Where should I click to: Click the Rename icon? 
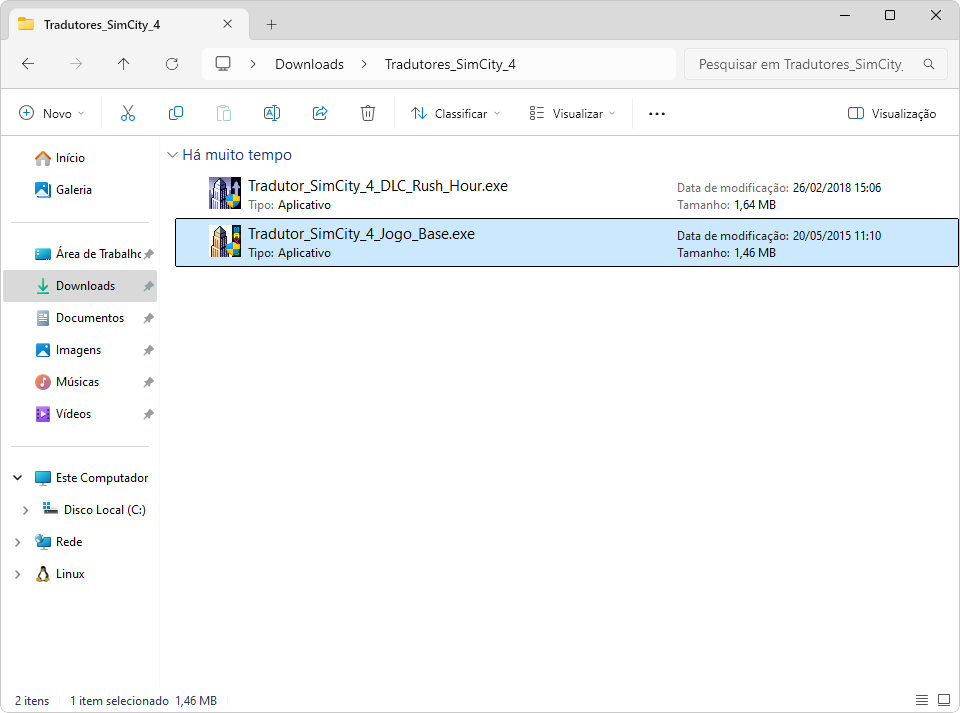272,113
